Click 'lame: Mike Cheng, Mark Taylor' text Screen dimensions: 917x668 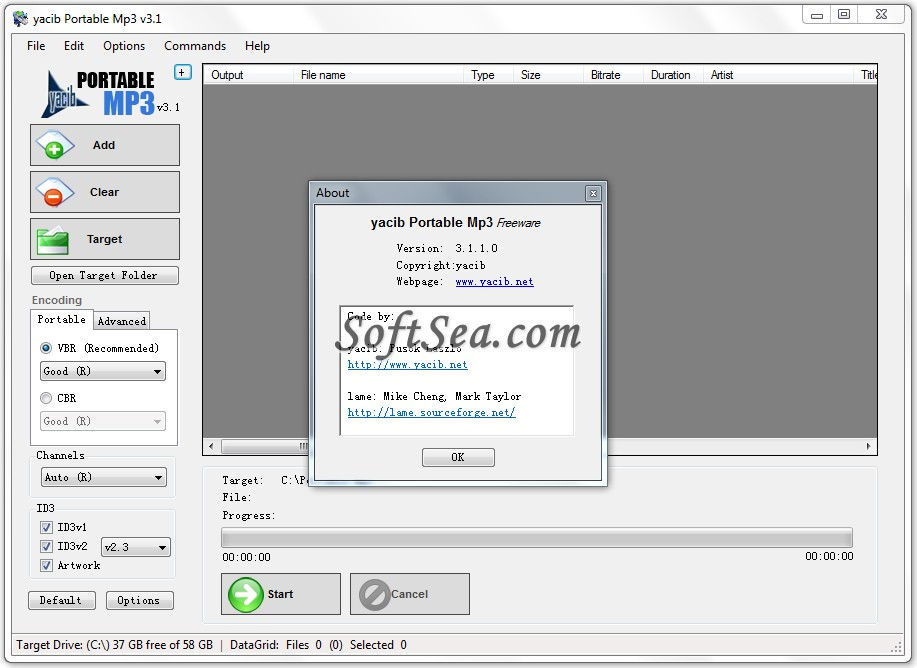pyautogui.click(x=434, y=397)
